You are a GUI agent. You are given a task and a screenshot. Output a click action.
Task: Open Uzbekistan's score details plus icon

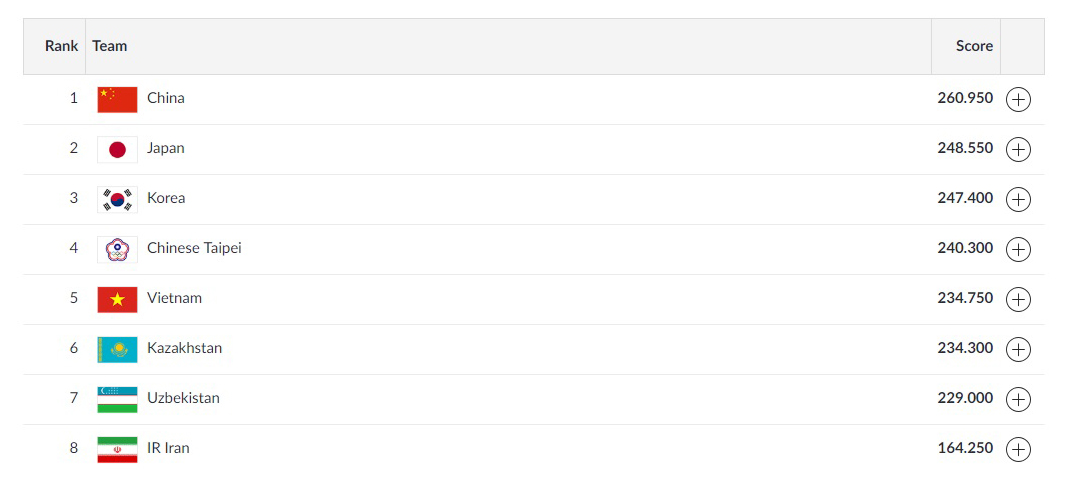(x=1018, y=399)
